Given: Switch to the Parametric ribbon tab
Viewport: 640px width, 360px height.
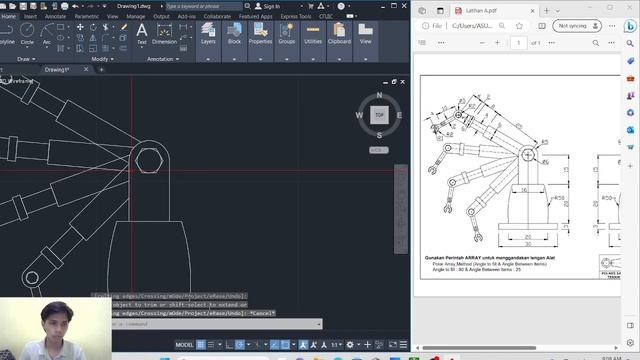Looking at the screenshot, I should 87,16.
